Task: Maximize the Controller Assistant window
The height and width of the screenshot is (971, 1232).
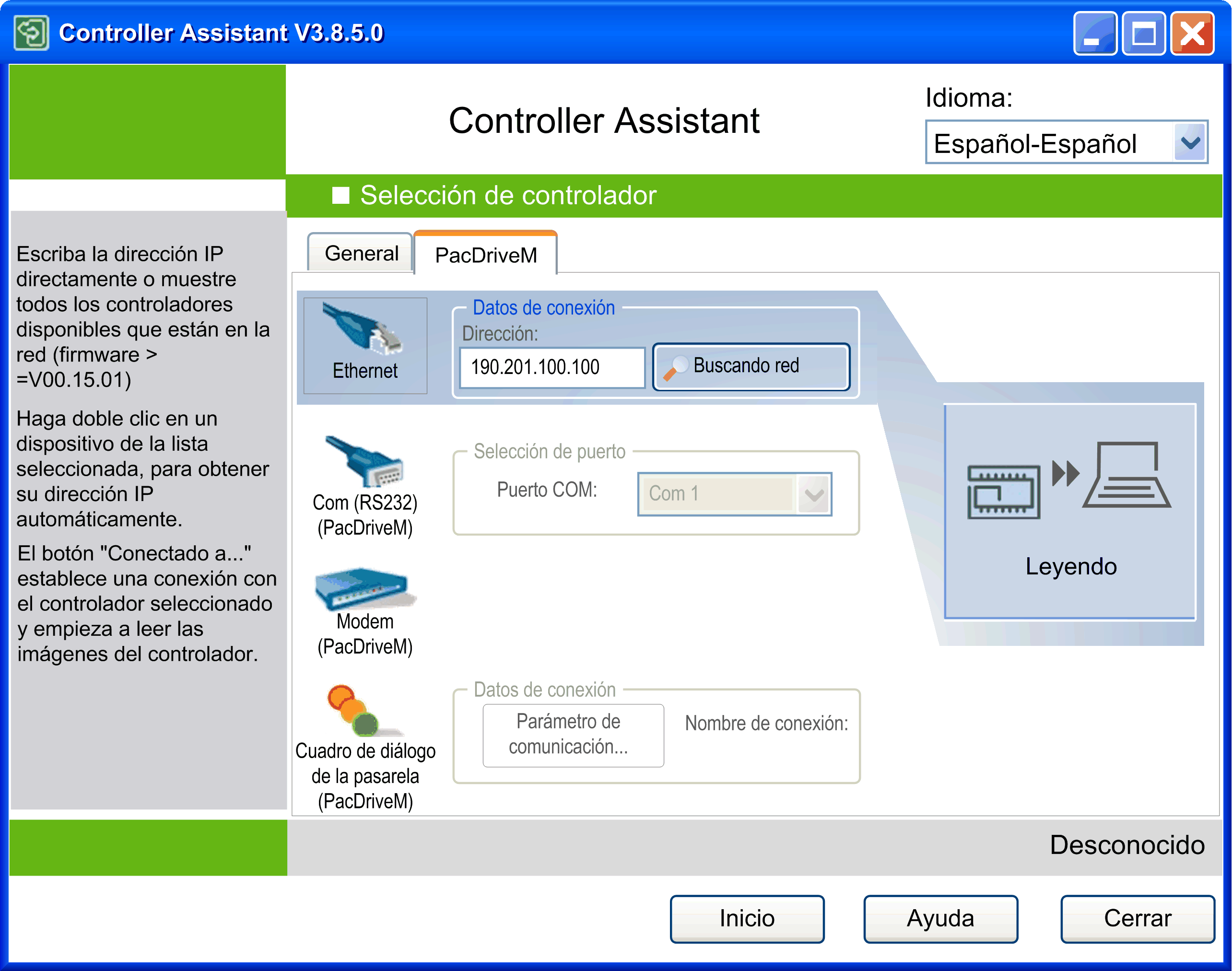Action: (1143, 34)
